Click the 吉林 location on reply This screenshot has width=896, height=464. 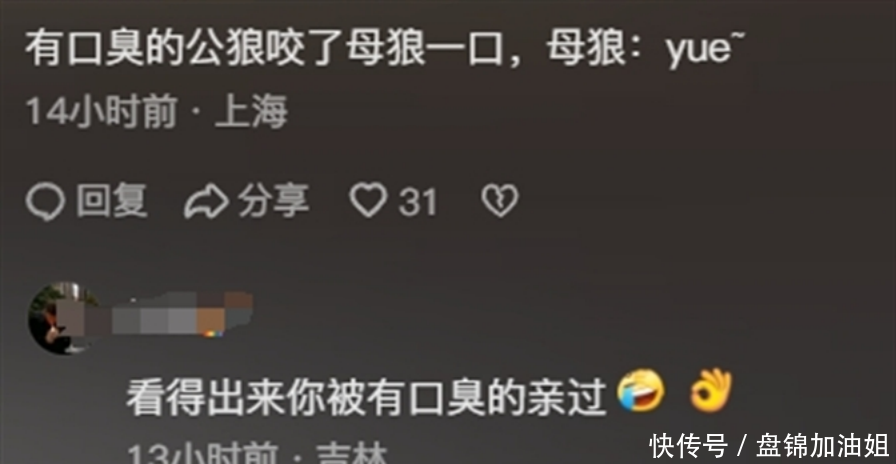click(352, 453)
